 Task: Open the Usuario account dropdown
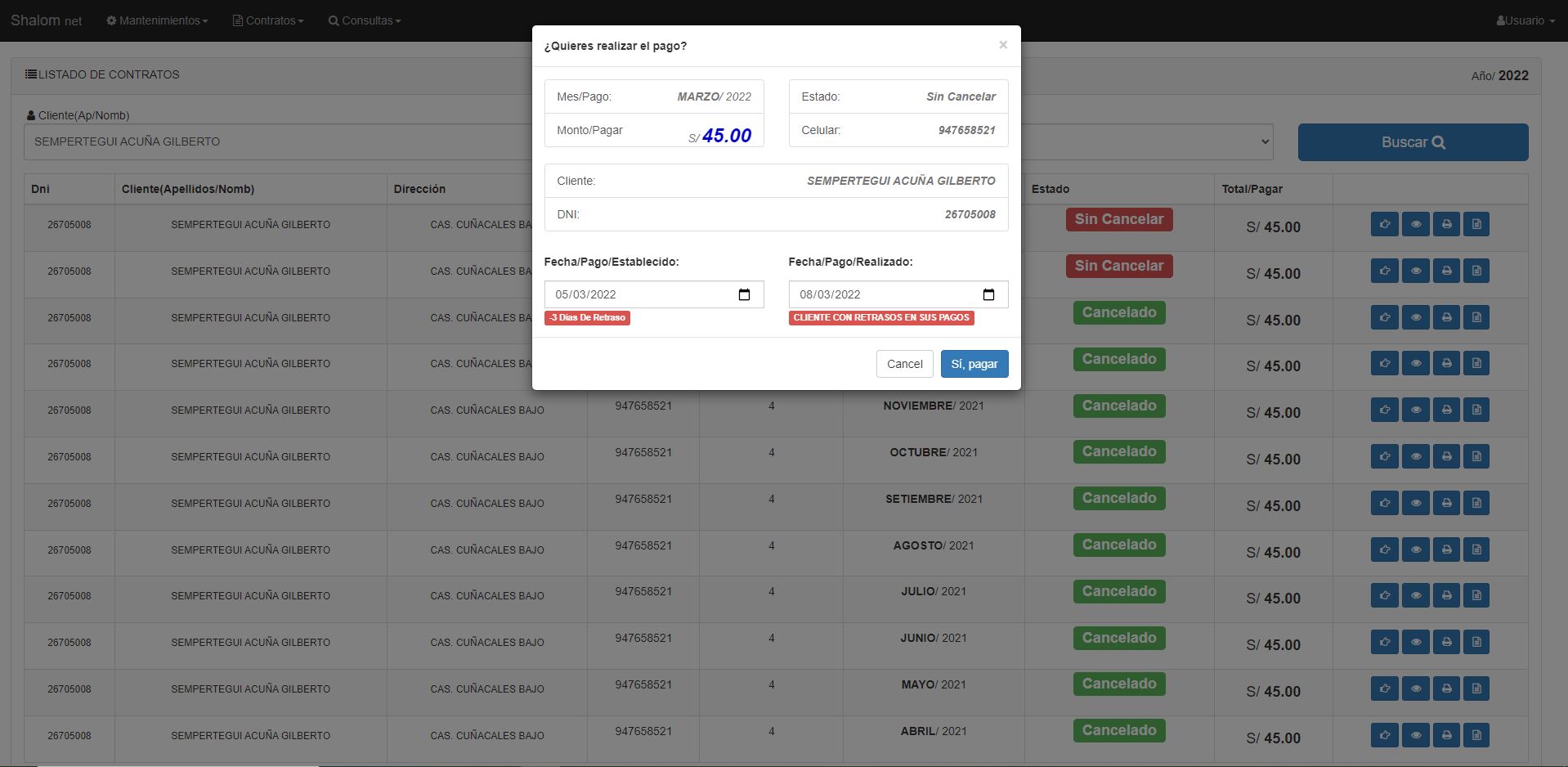coord(1525,20)
